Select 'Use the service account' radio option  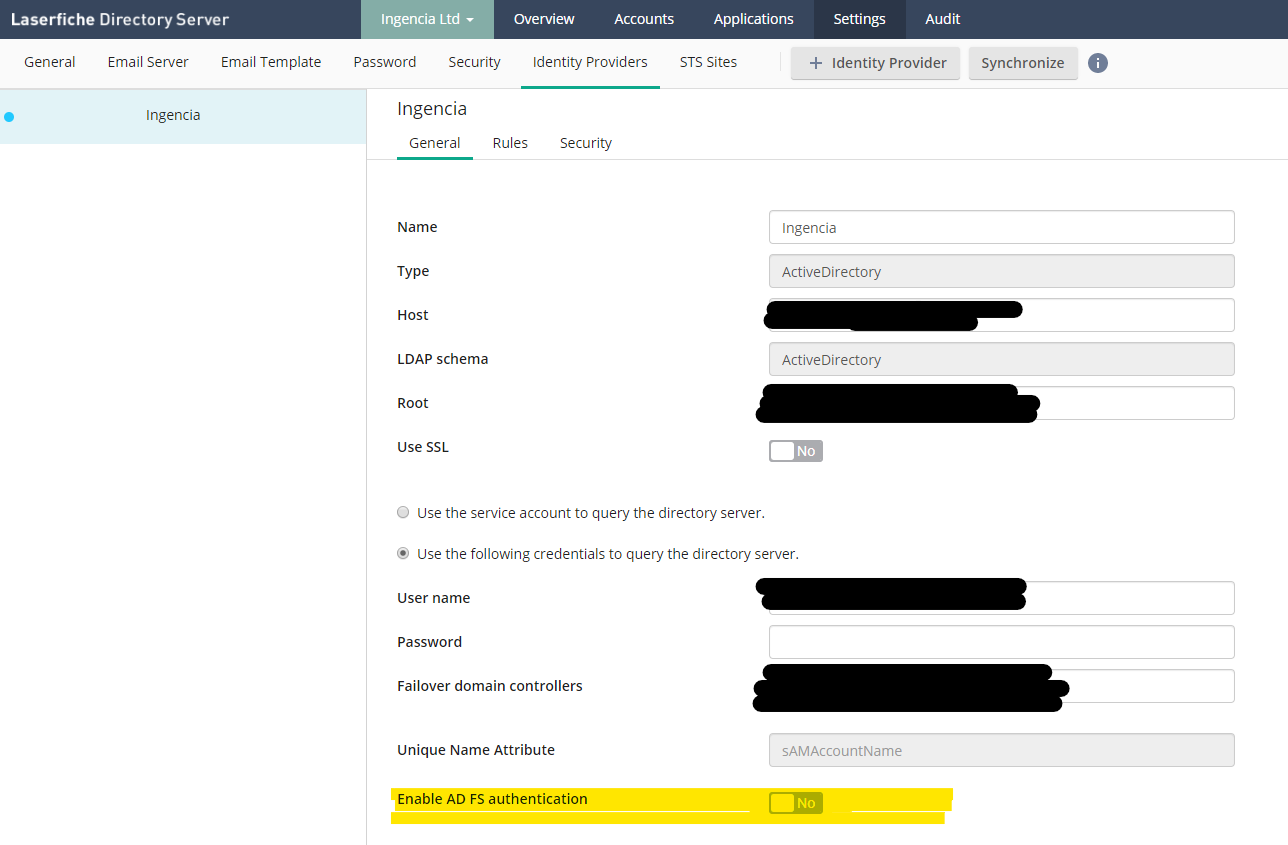click(x=403, y=512)
